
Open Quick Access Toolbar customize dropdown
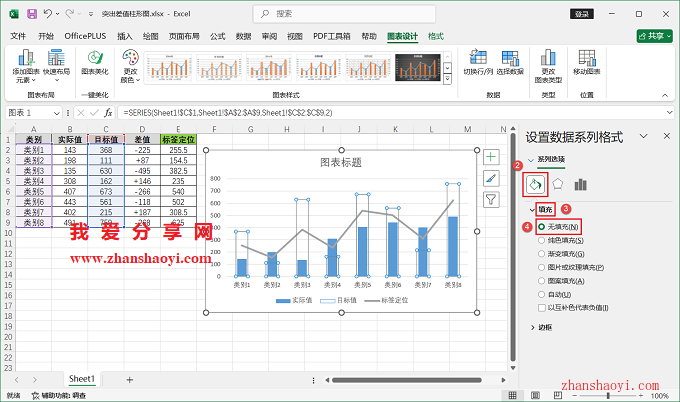(x=91, y=14)
